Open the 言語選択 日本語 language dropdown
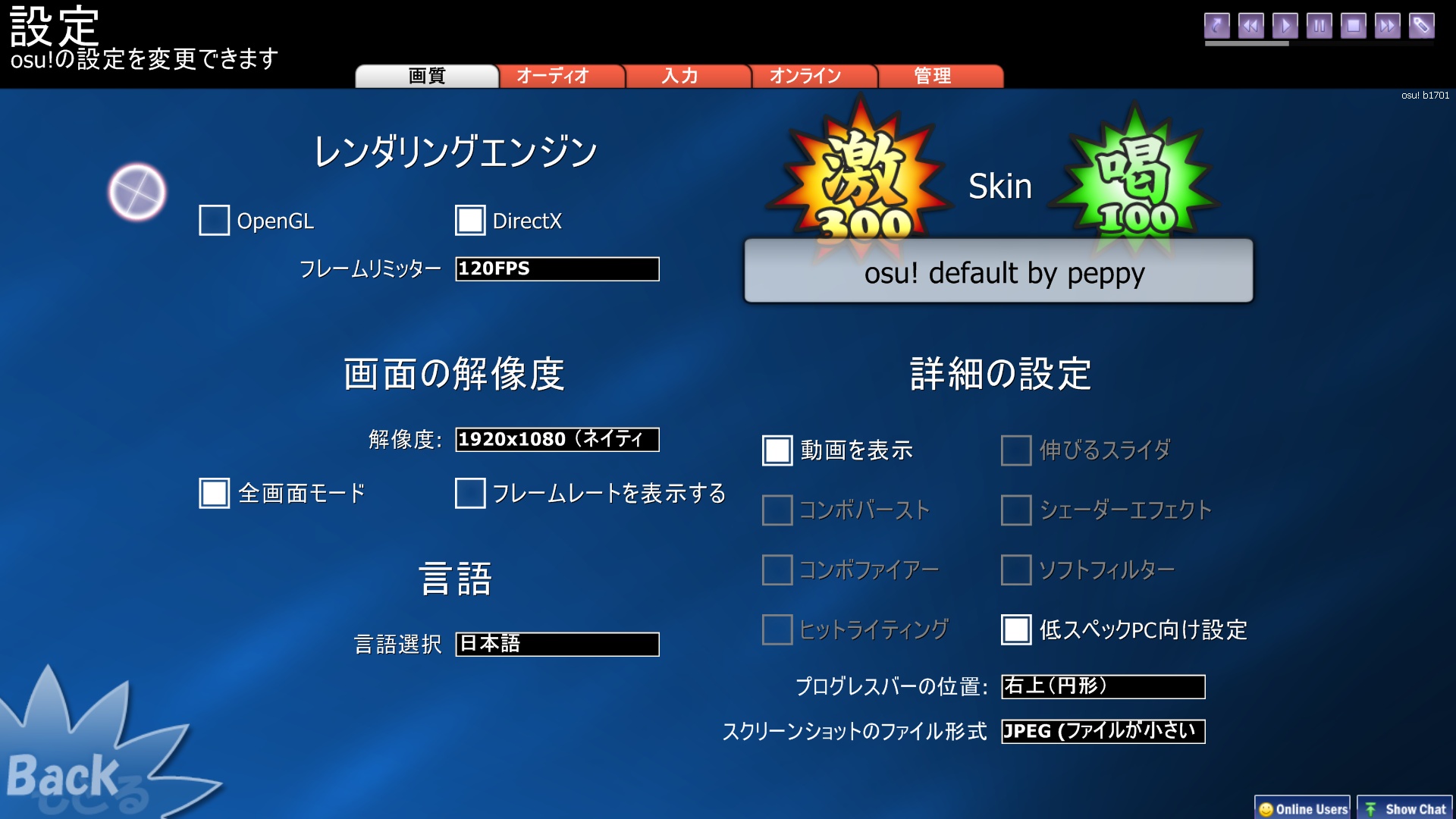 point(557,643)
